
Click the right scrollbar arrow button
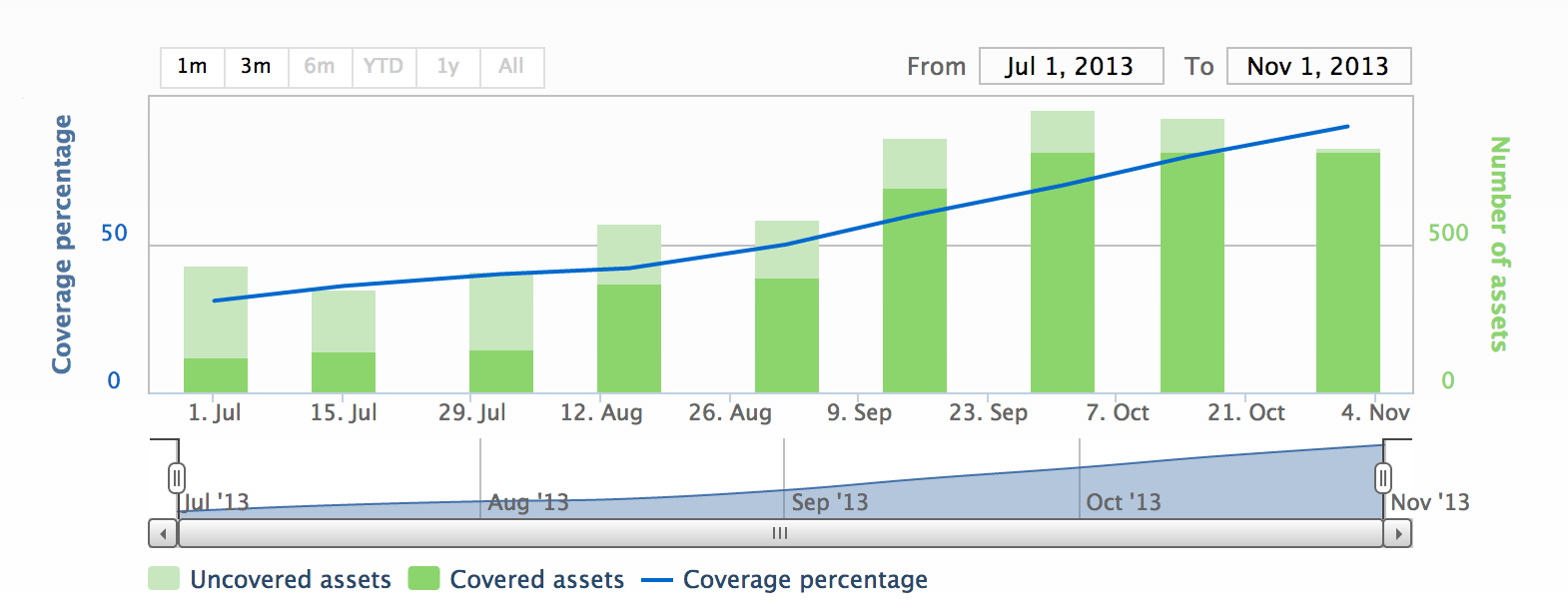pos(1397,534)
